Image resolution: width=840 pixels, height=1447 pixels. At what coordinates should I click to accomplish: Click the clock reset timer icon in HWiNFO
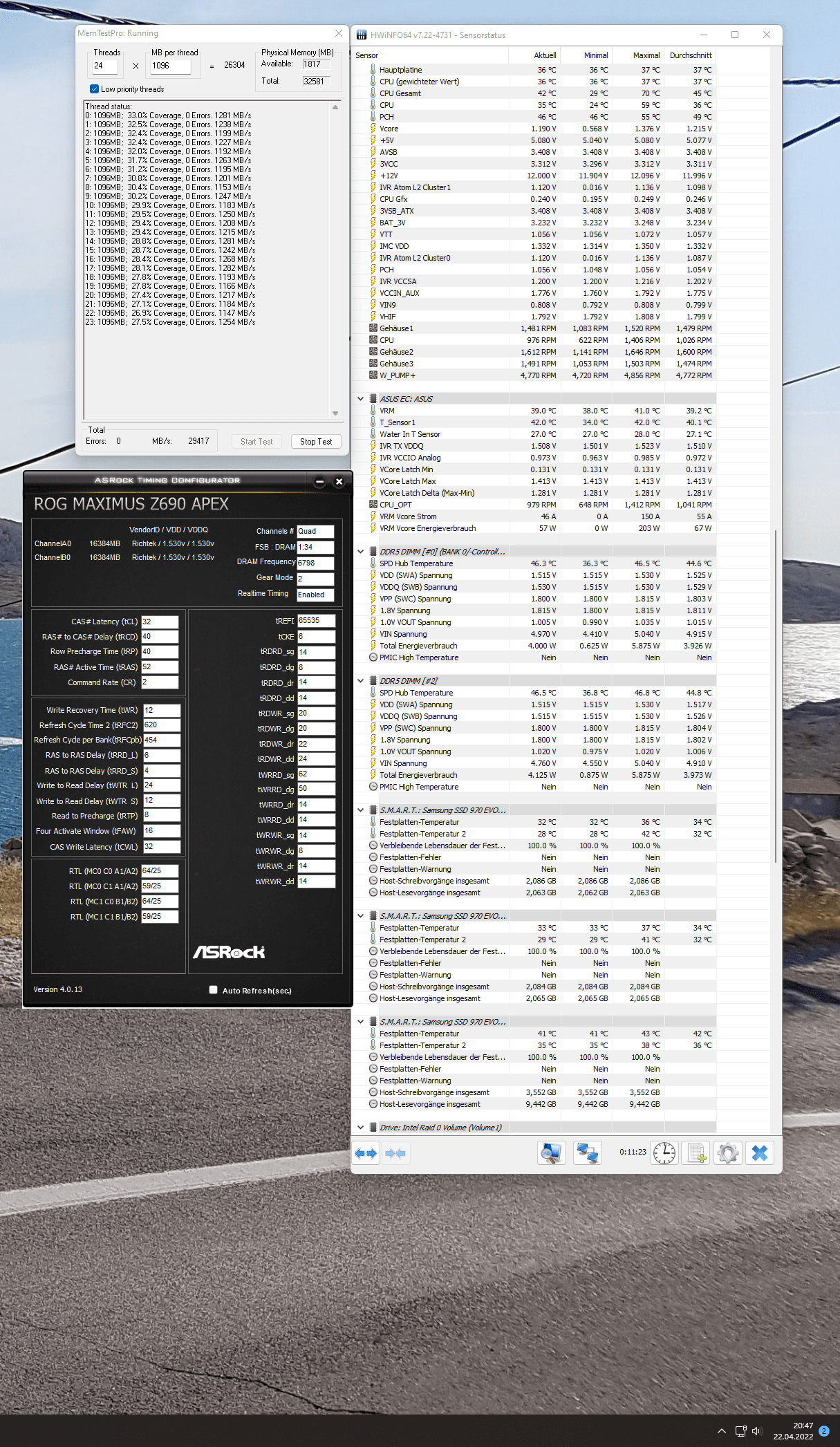point(664,1153)
